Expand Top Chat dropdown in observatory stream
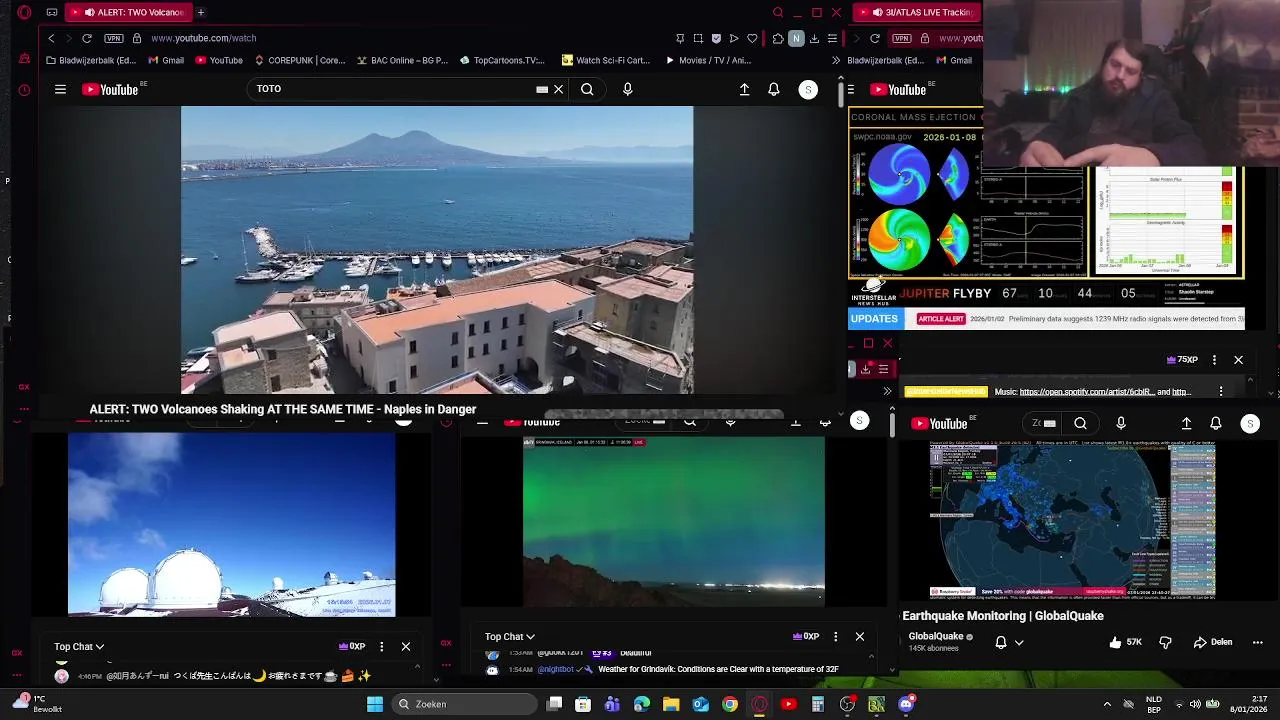Image resolution: width=1280 pixels, height=720 pixels. point(79,647)
